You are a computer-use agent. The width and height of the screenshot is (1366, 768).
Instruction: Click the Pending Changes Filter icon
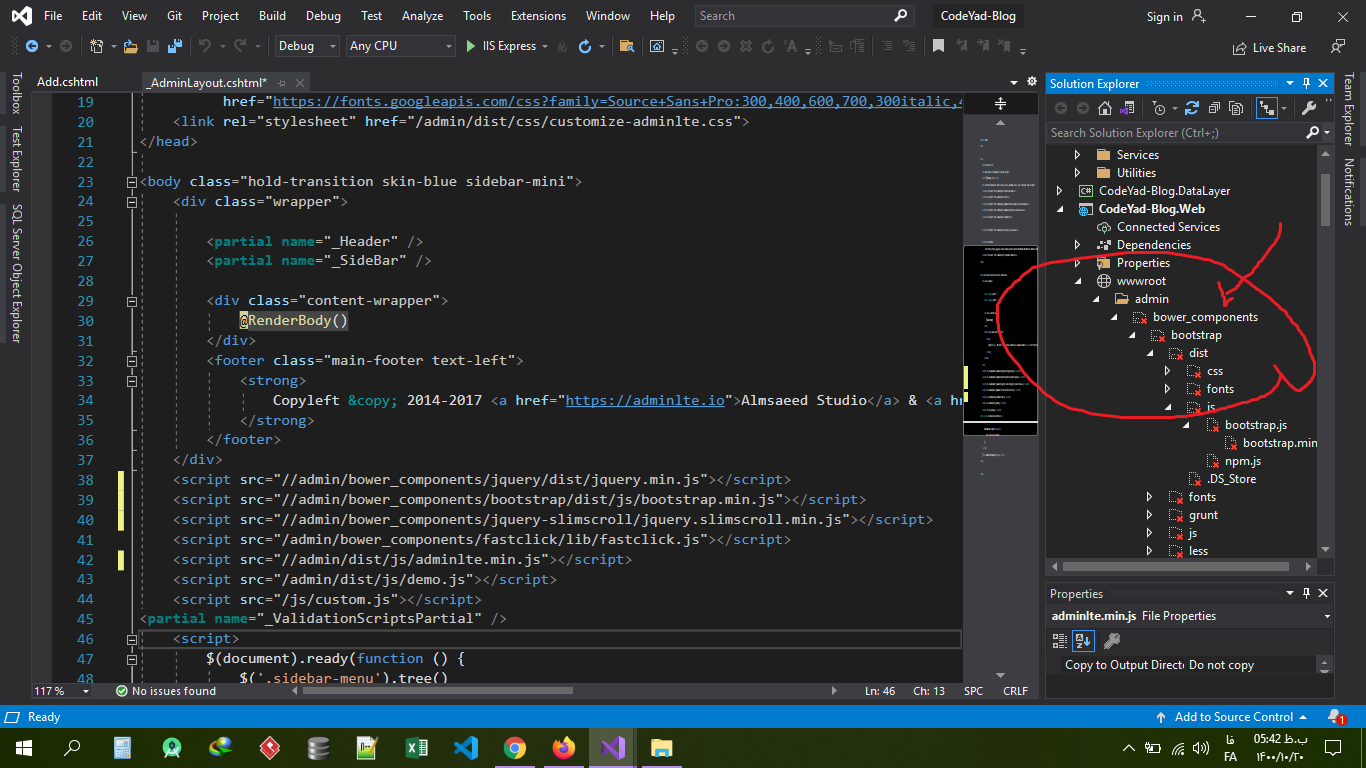click(x=1158, y=108)
